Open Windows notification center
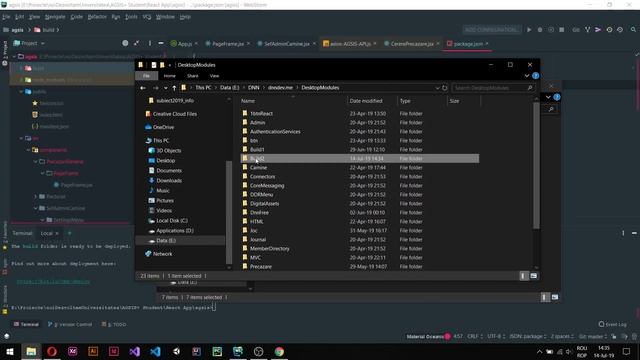 (627, 351)
